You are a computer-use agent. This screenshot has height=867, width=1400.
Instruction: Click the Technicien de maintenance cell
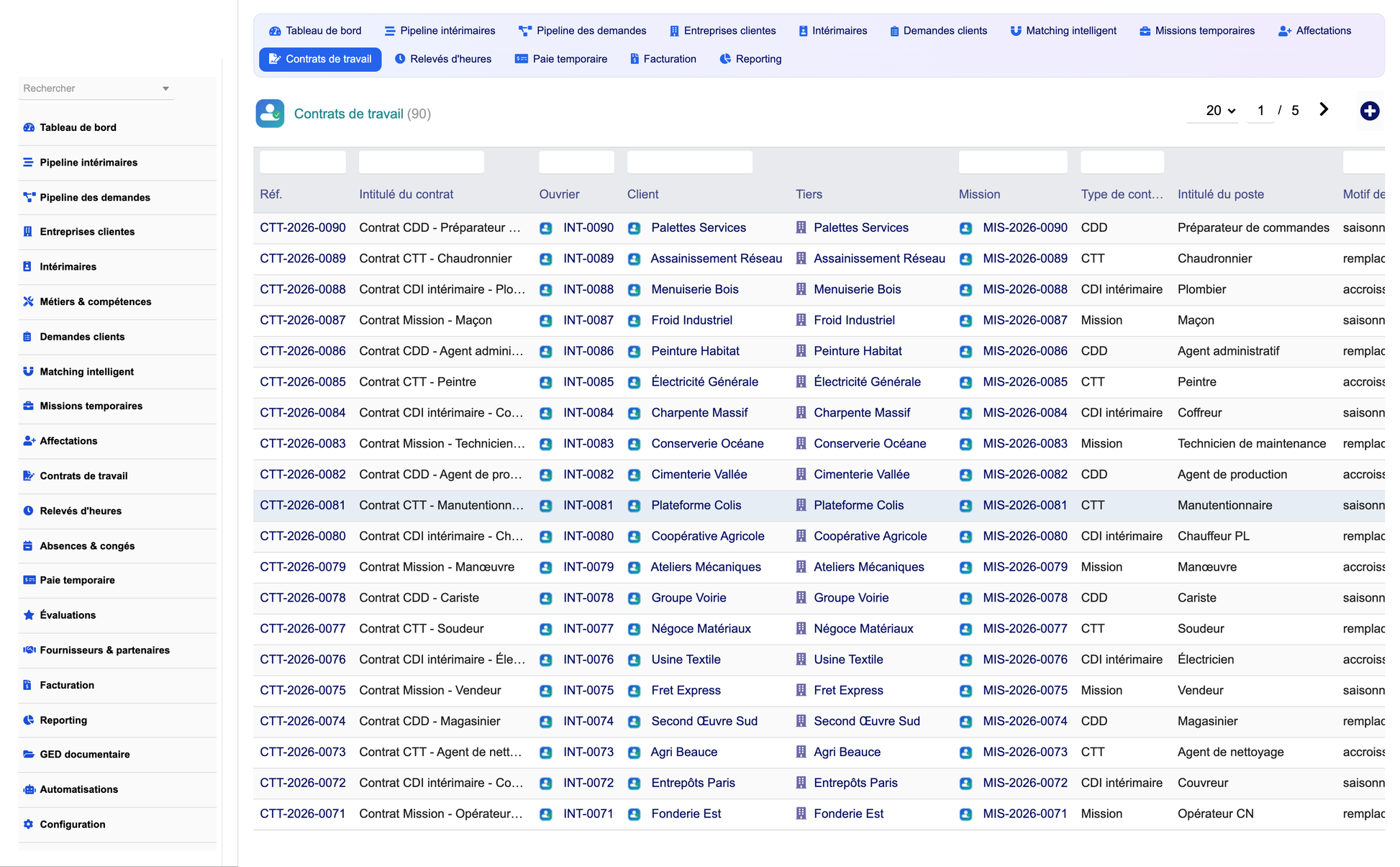(x=1252, y=443)
